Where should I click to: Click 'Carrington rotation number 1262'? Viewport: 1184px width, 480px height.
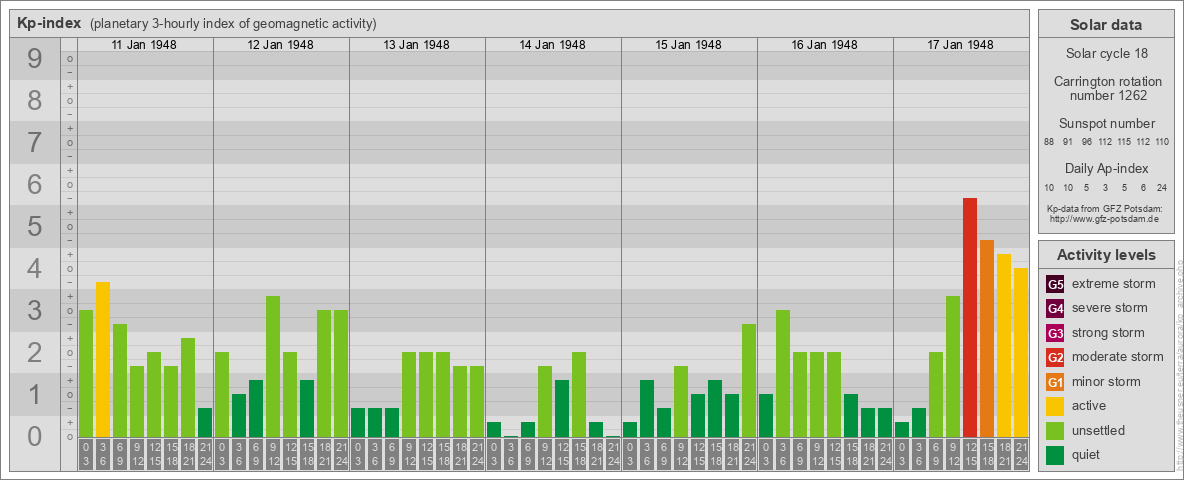(x=1106, y=88)
